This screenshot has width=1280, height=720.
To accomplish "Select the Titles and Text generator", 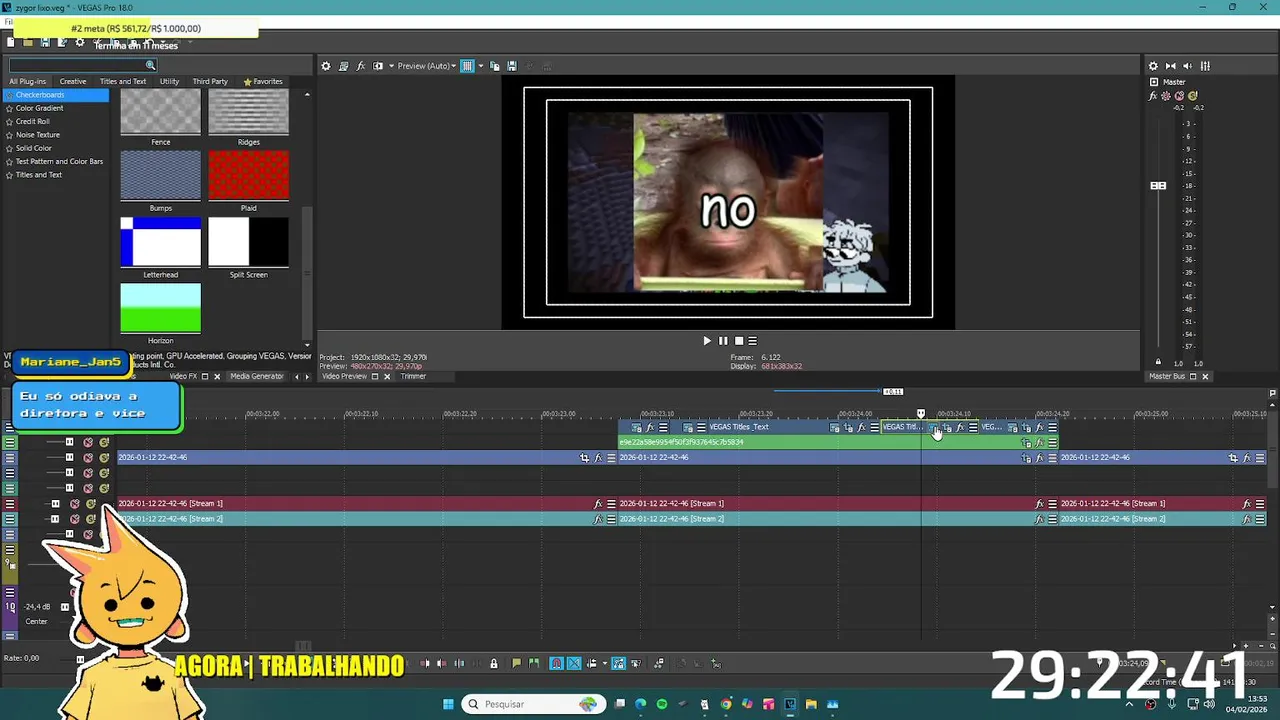I will point(38,174).
